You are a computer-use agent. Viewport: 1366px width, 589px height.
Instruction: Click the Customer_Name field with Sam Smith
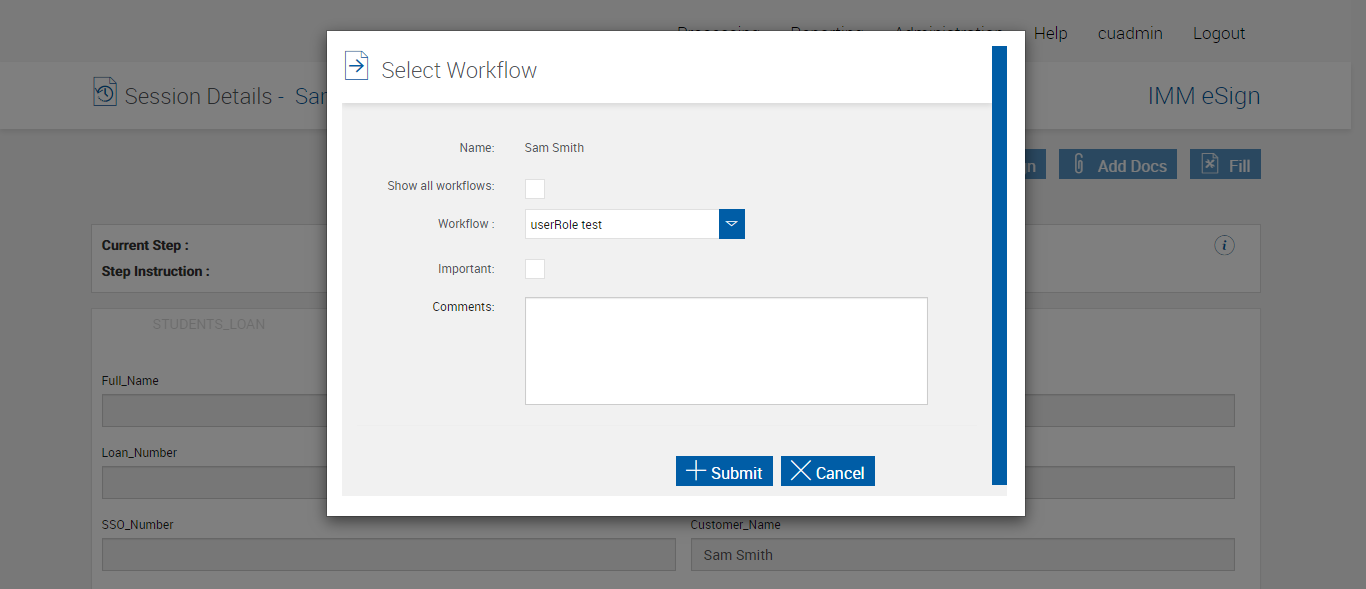click(962, 555)
